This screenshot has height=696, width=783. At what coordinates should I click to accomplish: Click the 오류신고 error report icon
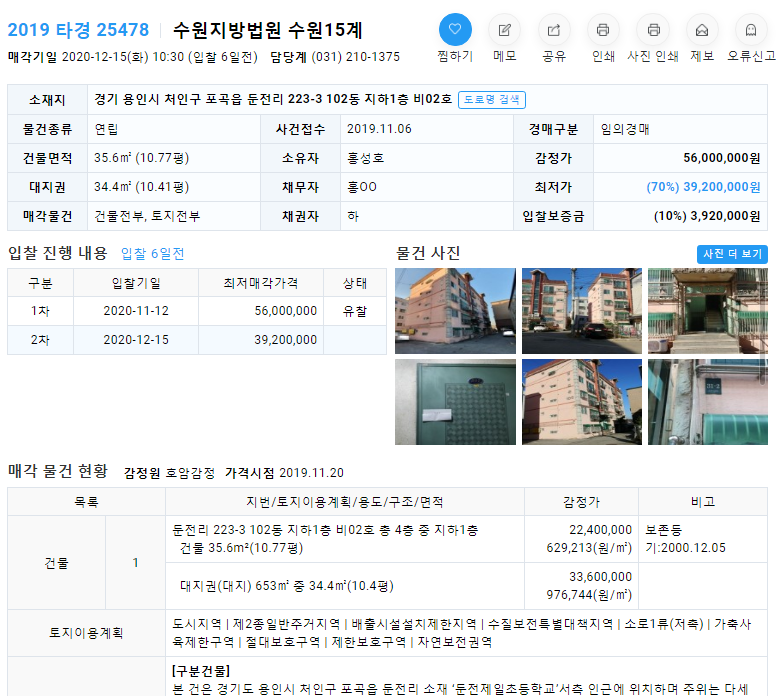pyautogui.click(x=751, y=30)
